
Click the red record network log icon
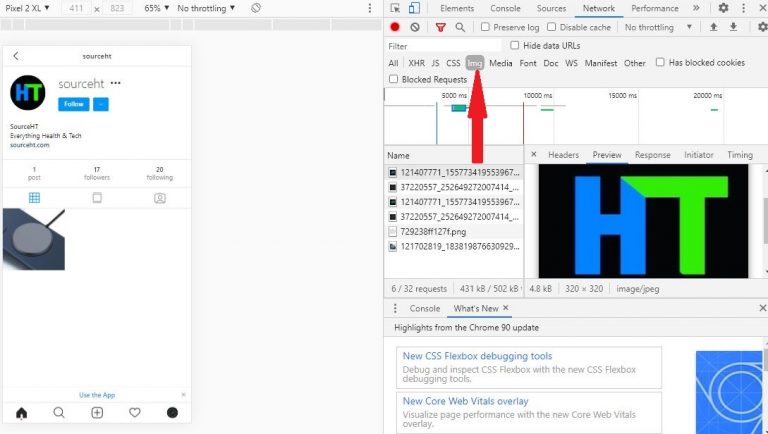point(396,27)
